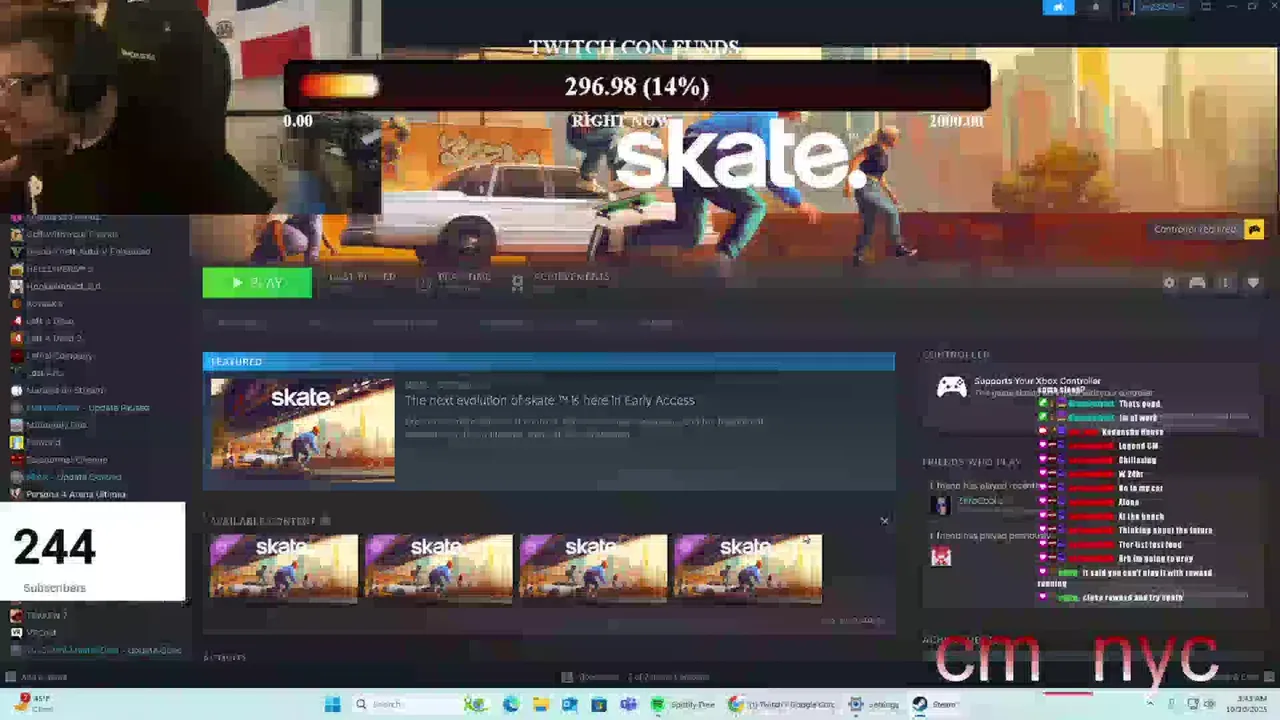Click the Xbox controller icon in Controller panel
1280x720 pixels.
tap(951, 387)
